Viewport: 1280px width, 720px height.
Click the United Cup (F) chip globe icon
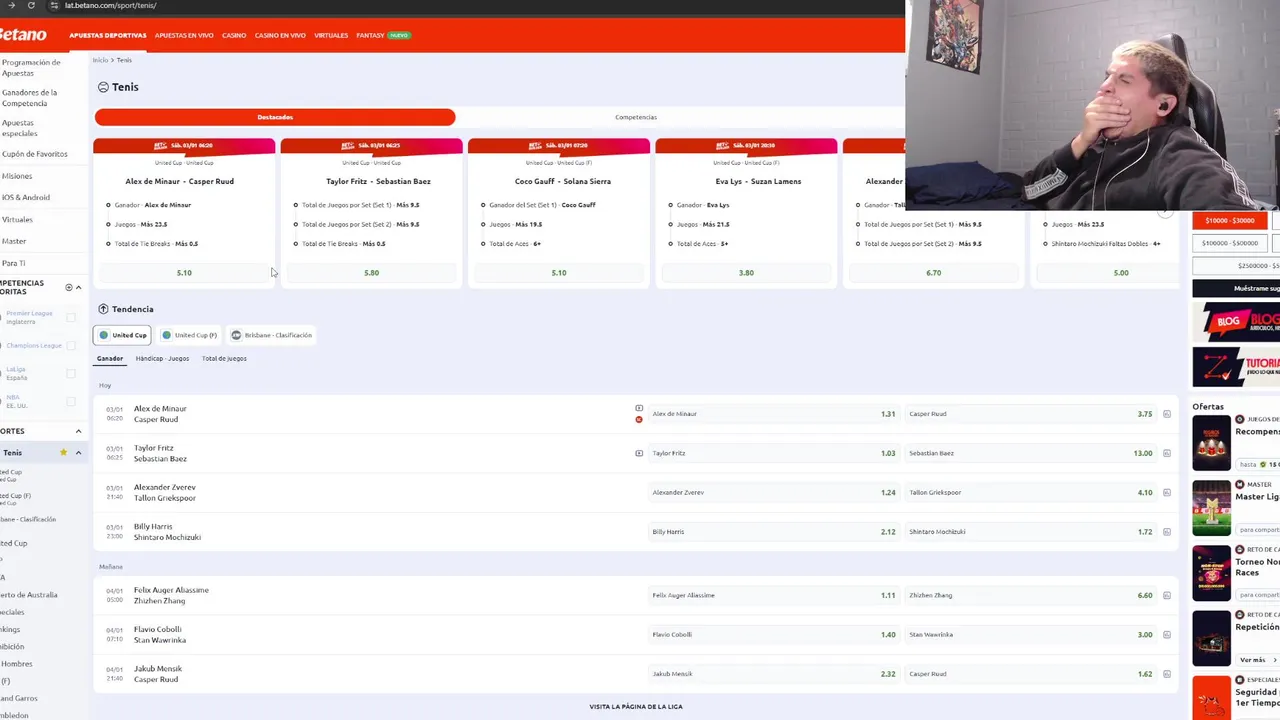pos(166,335)
